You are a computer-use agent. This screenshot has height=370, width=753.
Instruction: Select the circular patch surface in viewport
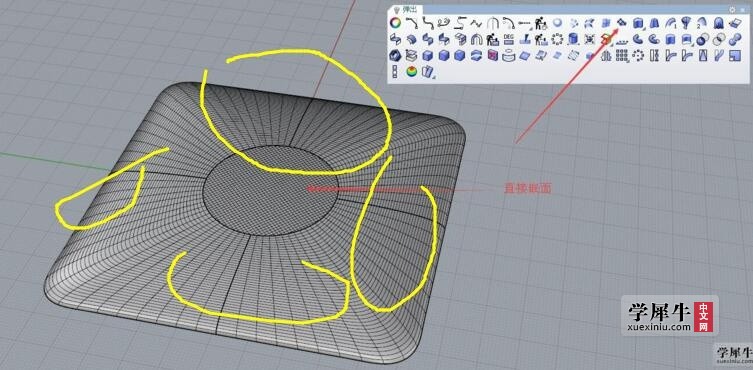(x=270, y=191)
